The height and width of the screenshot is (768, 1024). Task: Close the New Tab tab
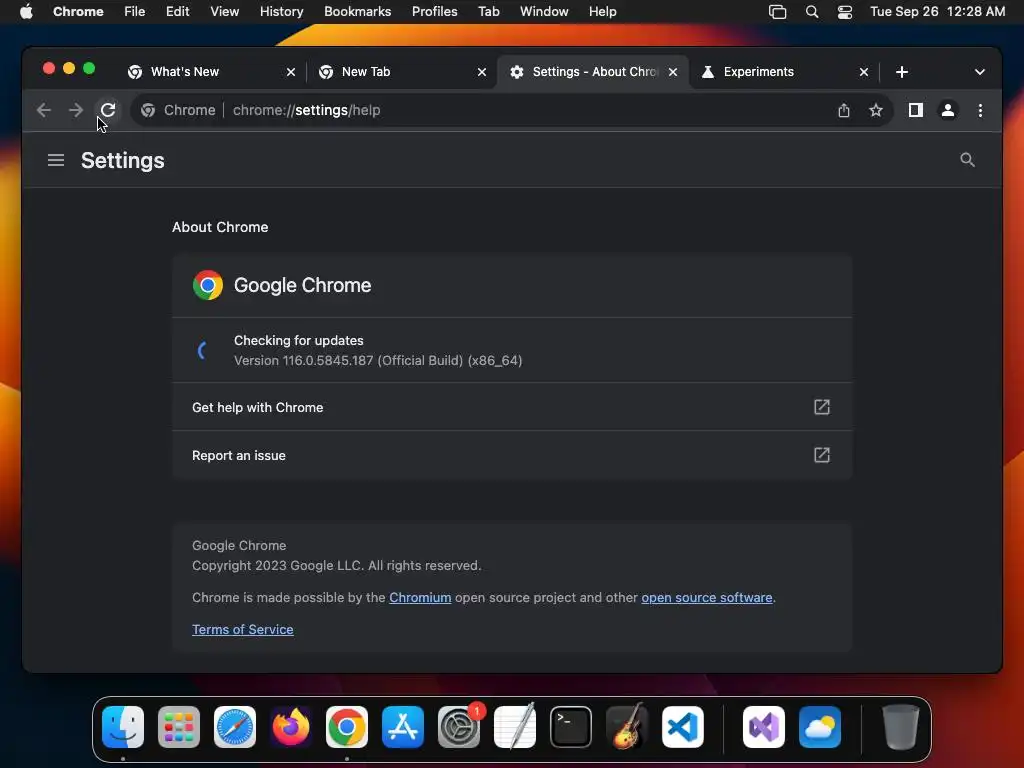point(482,72)
